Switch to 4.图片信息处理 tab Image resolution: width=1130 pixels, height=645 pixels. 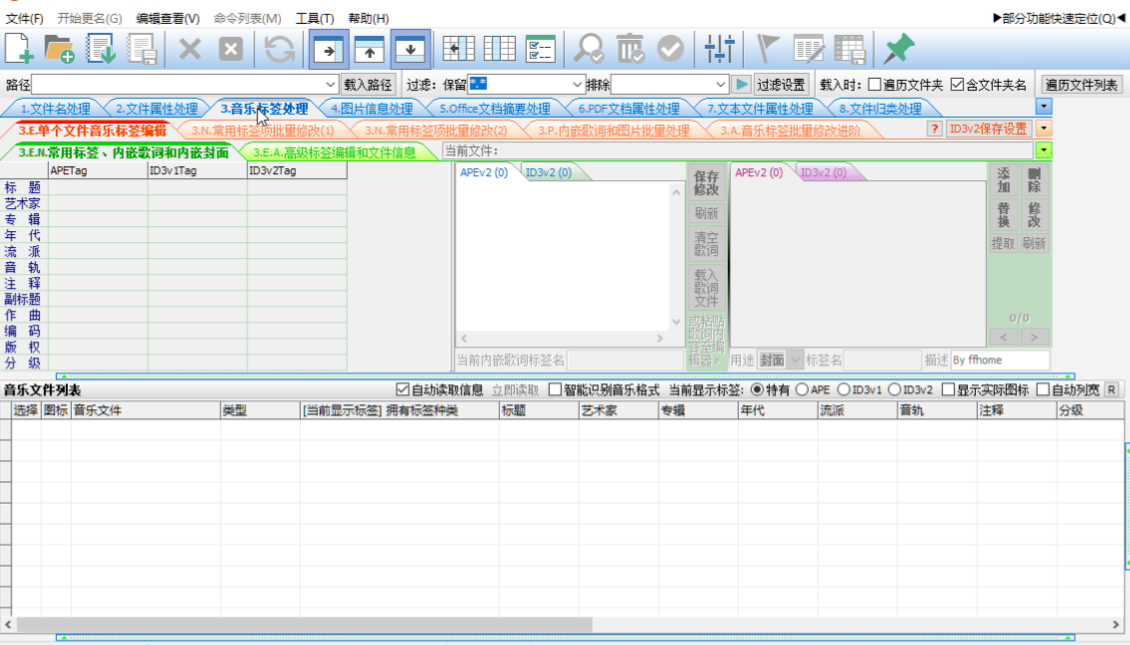371,109
